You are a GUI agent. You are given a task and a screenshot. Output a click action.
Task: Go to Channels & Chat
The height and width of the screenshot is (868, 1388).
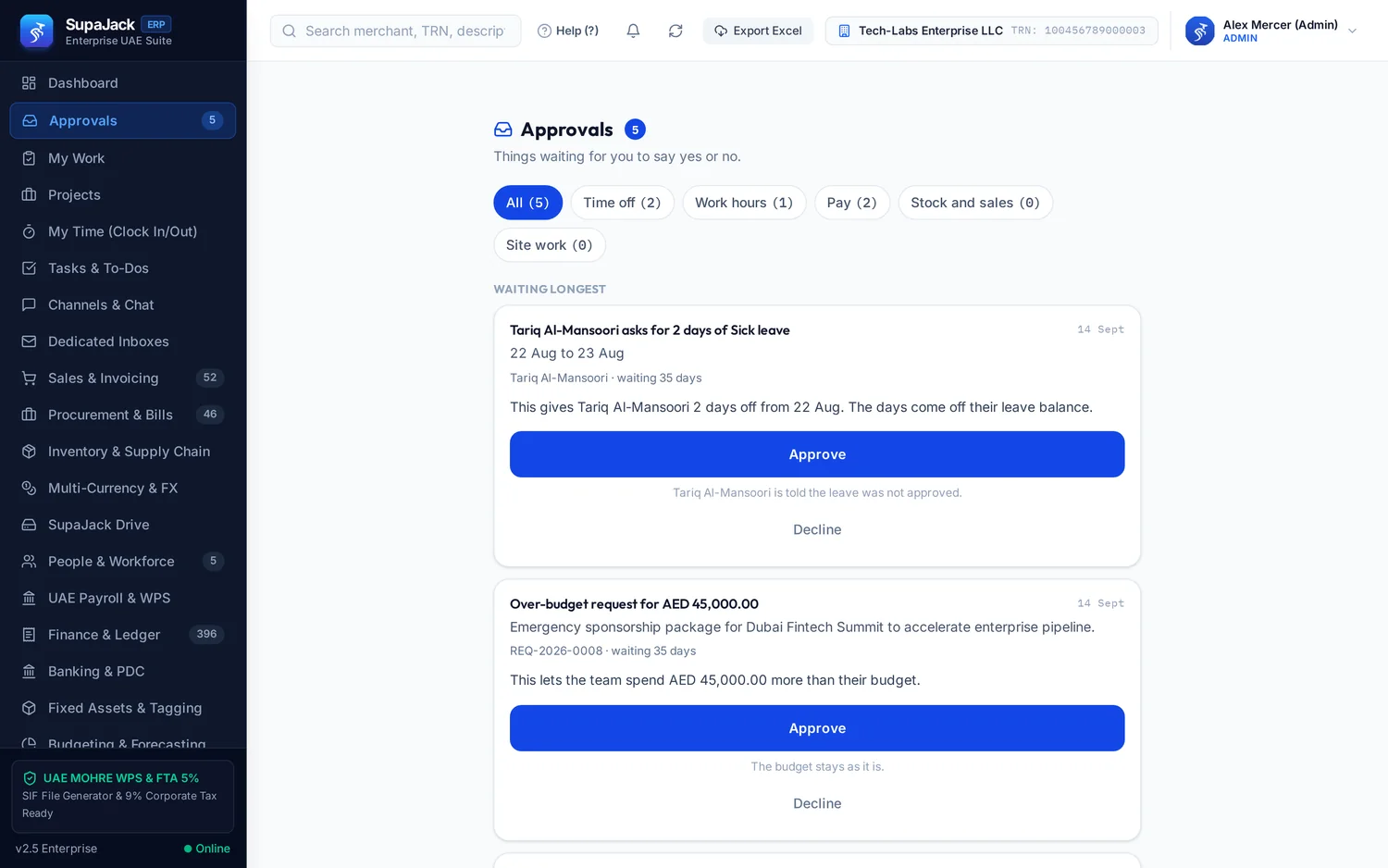pyautogui.click(x=122, y=304)
